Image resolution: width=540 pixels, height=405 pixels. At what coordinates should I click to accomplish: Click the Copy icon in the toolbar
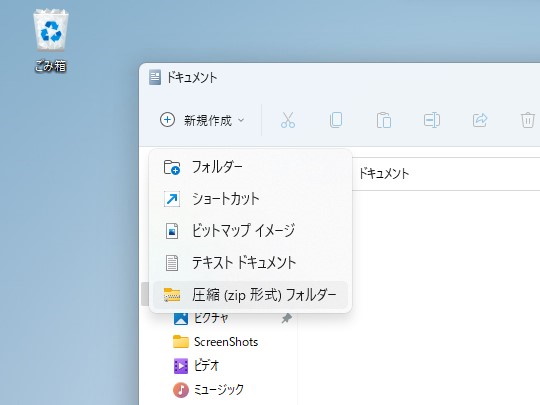pyautogui.click(x=336, y=120)
